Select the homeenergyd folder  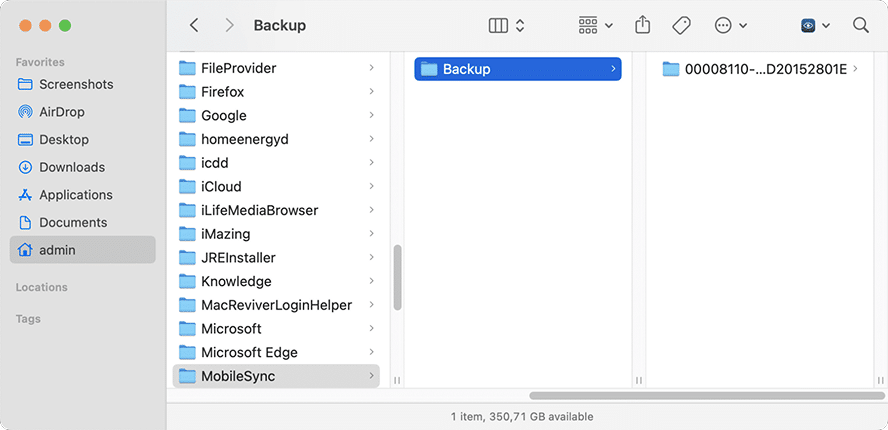pyautogui.click(x=276, y=139)
